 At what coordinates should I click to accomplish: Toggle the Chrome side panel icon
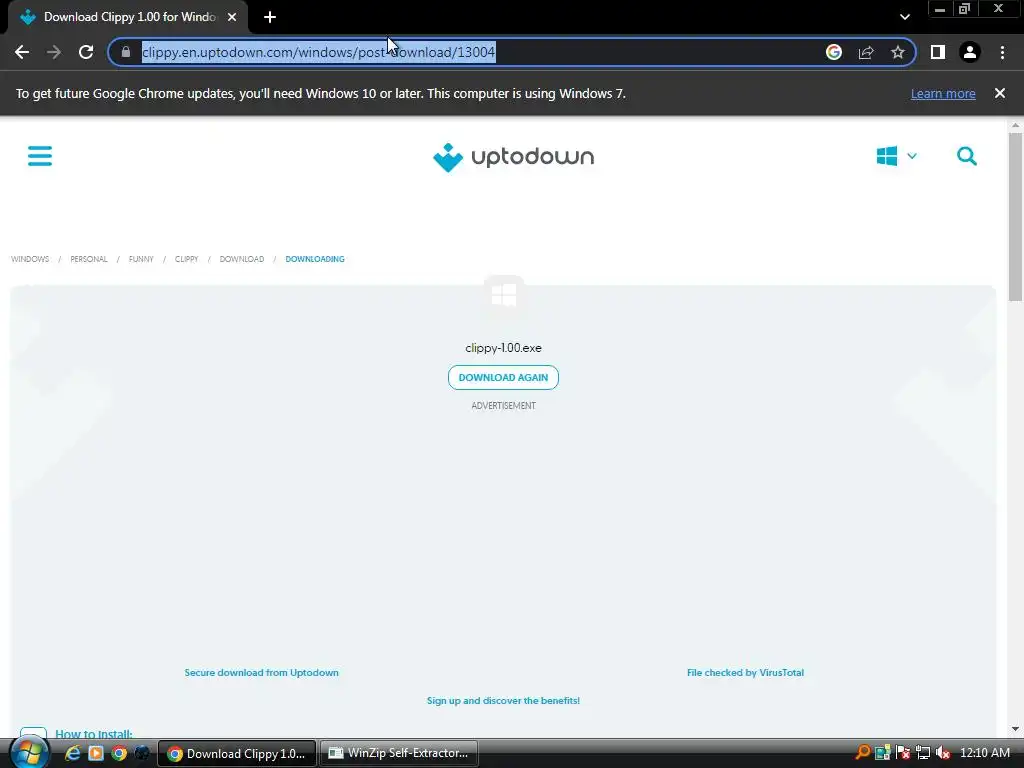click(x=938, y=52)
